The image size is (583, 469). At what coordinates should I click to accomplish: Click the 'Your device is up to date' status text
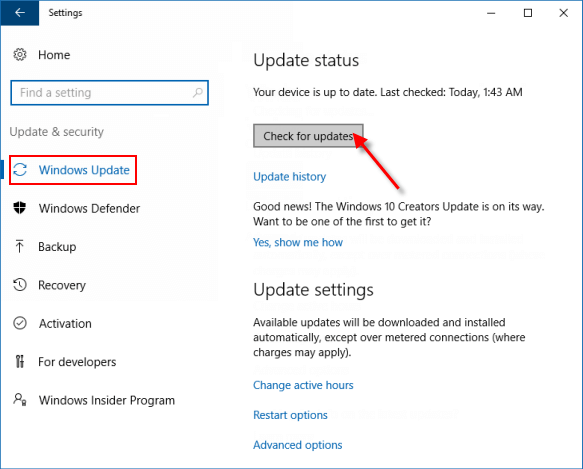click(388, 92)
